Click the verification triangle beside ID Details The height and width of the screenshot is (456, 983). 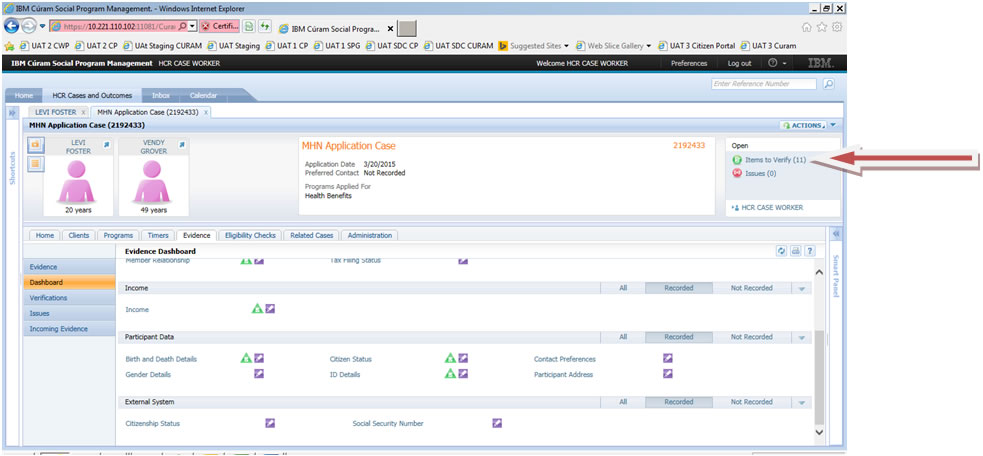pos(450,373)
